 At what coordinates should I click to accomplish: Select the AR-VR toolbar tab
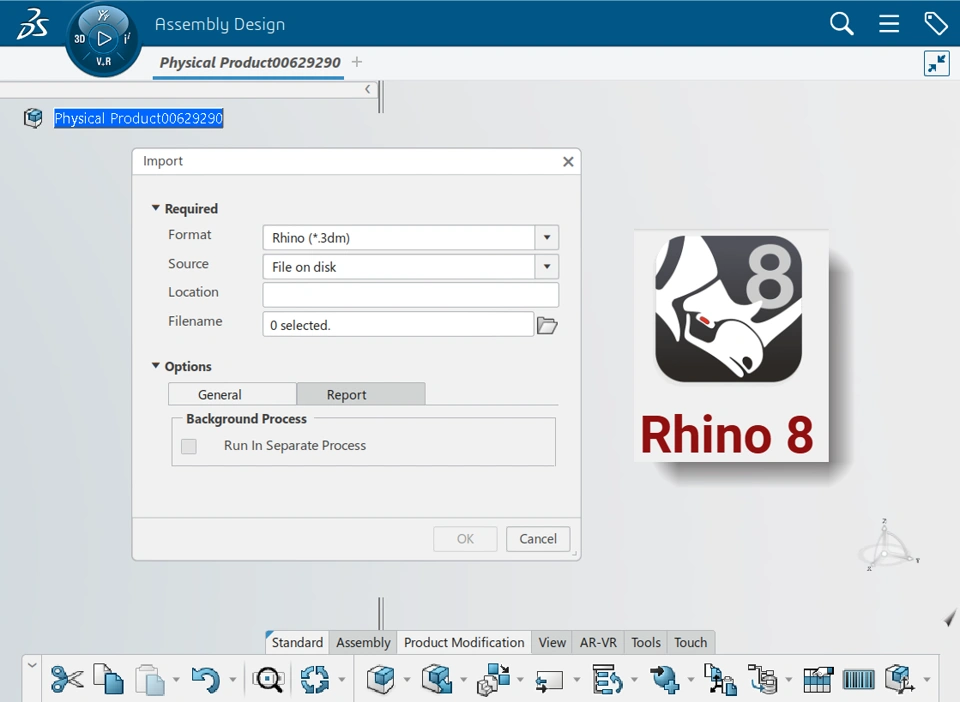pos(598,642)
